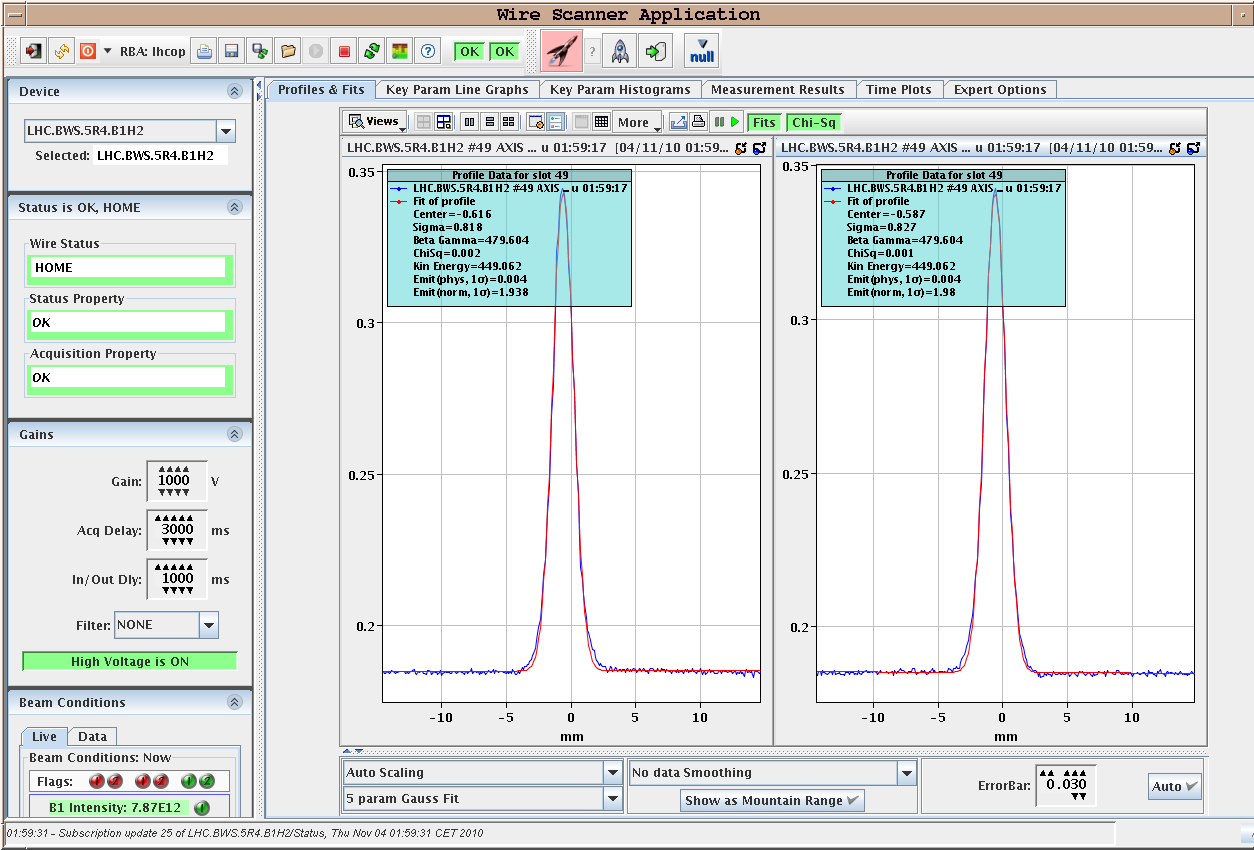Viewport: 1254px width, 850px height.
Task: Click the Gain 1000 V stepper
Action: click(176, 481)
